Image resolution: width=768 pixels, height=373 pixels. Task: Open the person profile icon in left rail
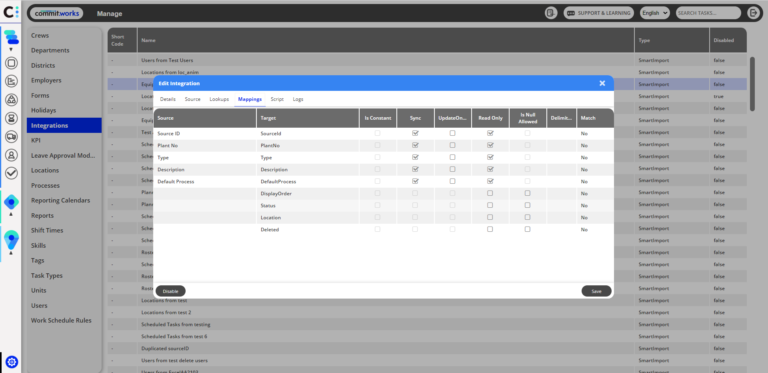[x=11, y=155]
